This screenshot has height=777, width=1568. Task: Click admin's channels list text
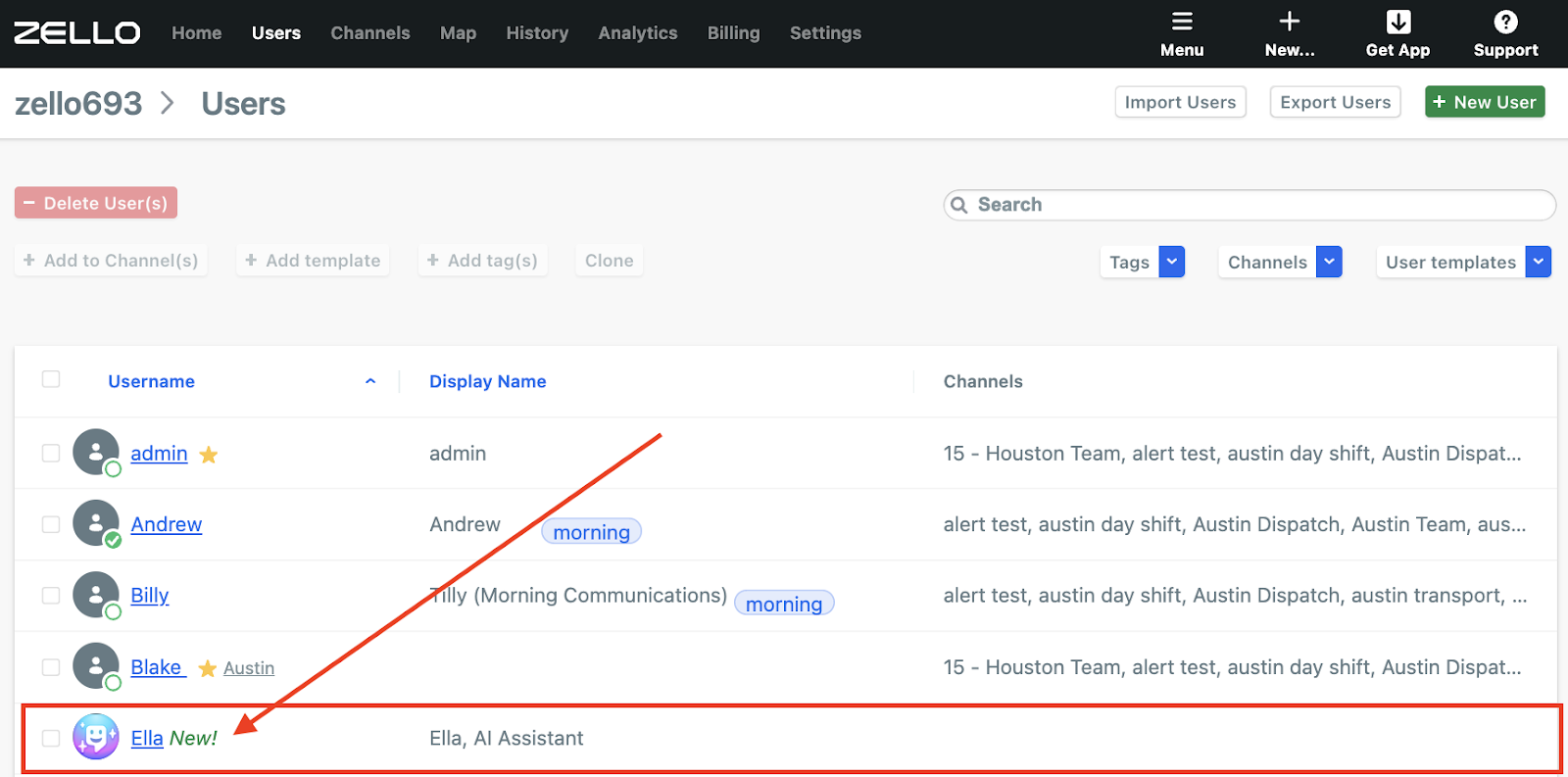point(1233,454)
